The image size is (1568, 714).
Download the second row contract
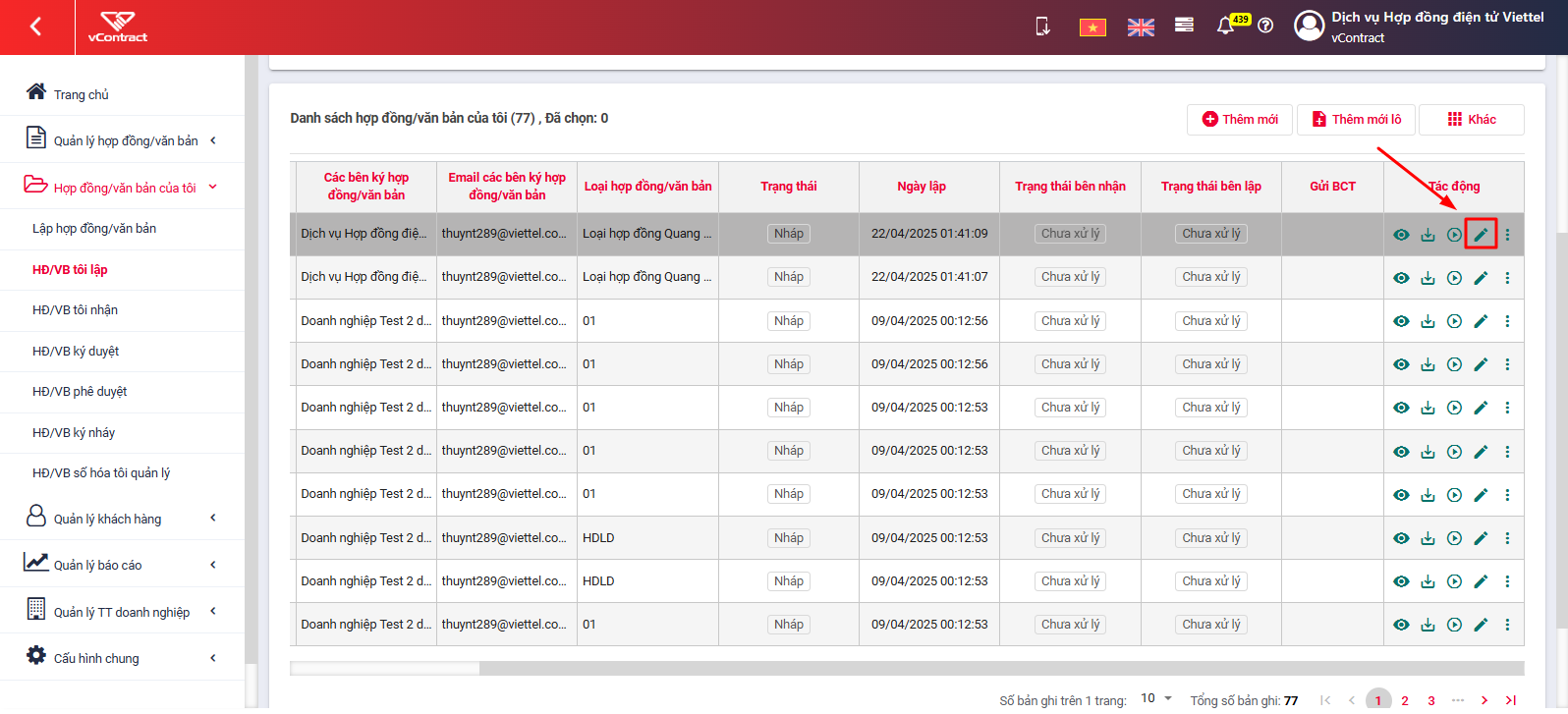pos(1428,278)
